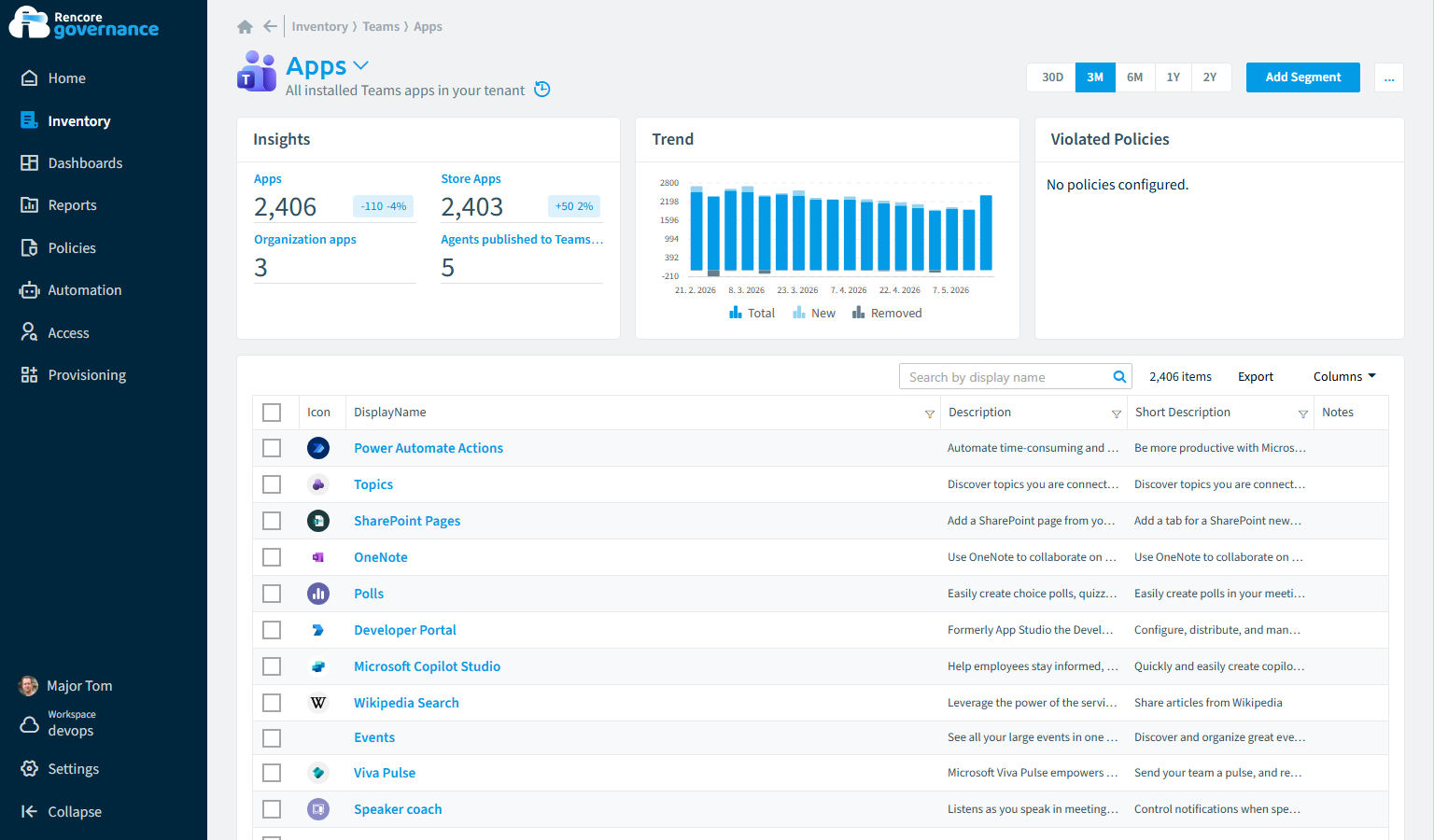Check the Power Automate Actions row

click(272, 448)
